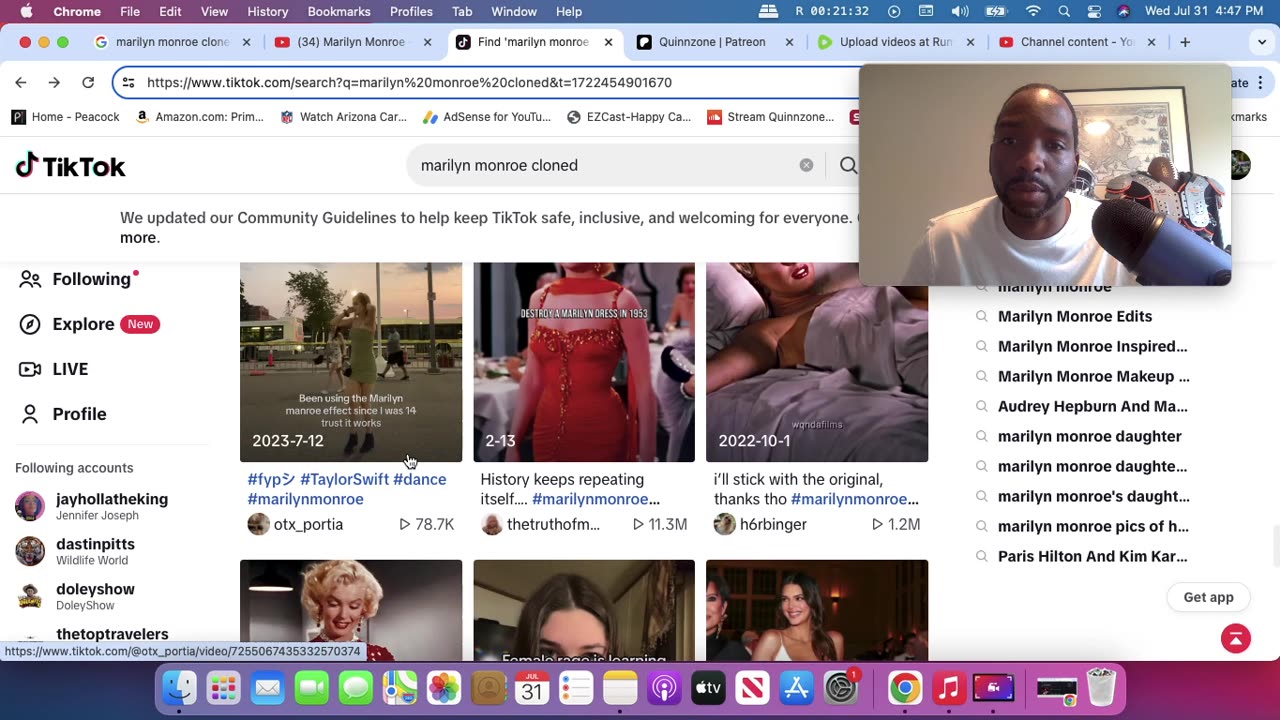Screen dimensions: 1280x720
Task: Open Photos from the Dock
Action: pyautogui.click(x=444, y=688)
